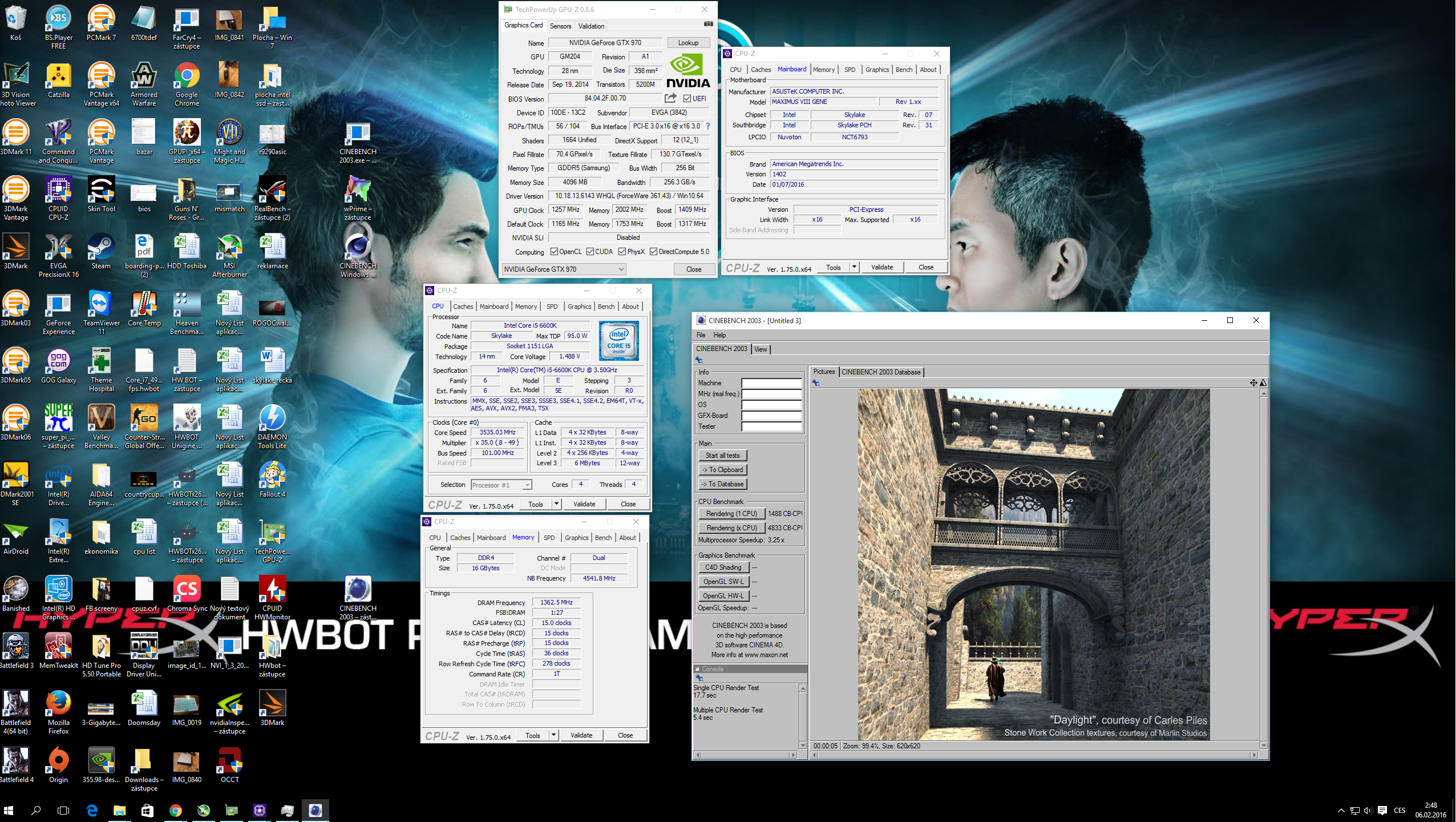Open the 3DMark 11 desktop icon
The height and width of the screenshot is (822, 1456).
[15, 138]
